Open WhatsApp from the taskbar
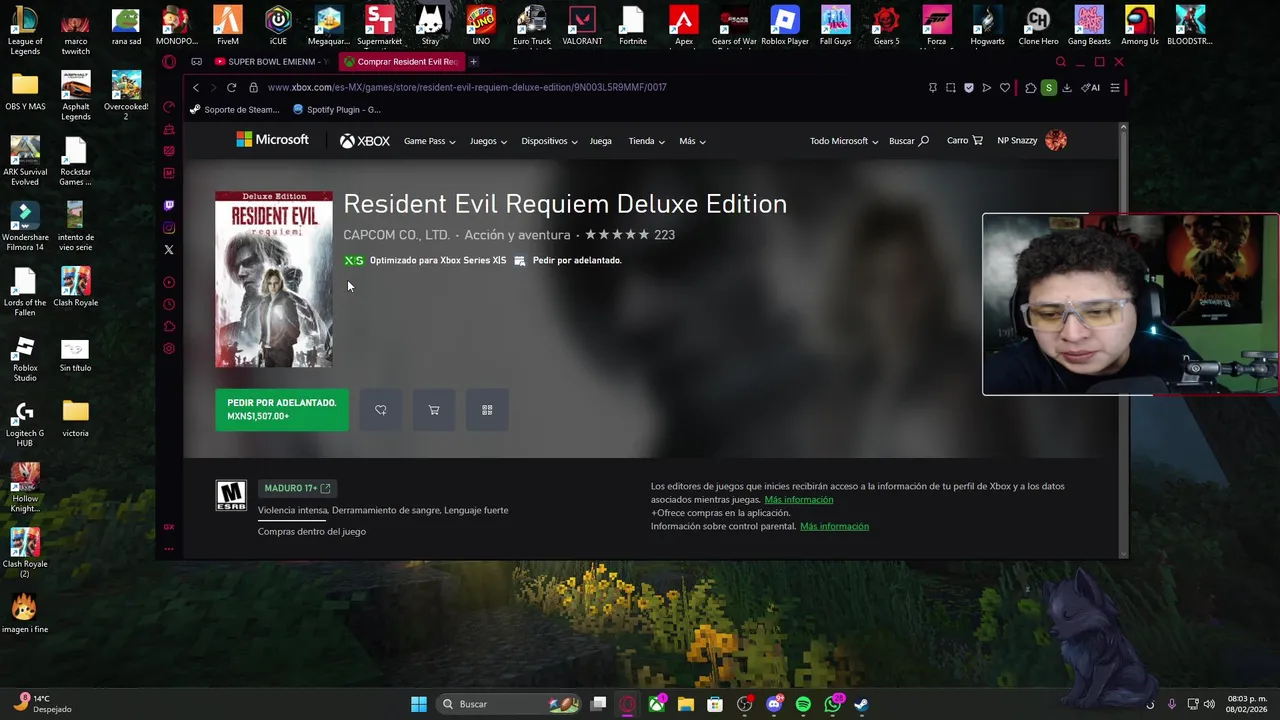The width and height of the screenshot is (1280, 720). point(833,704)
